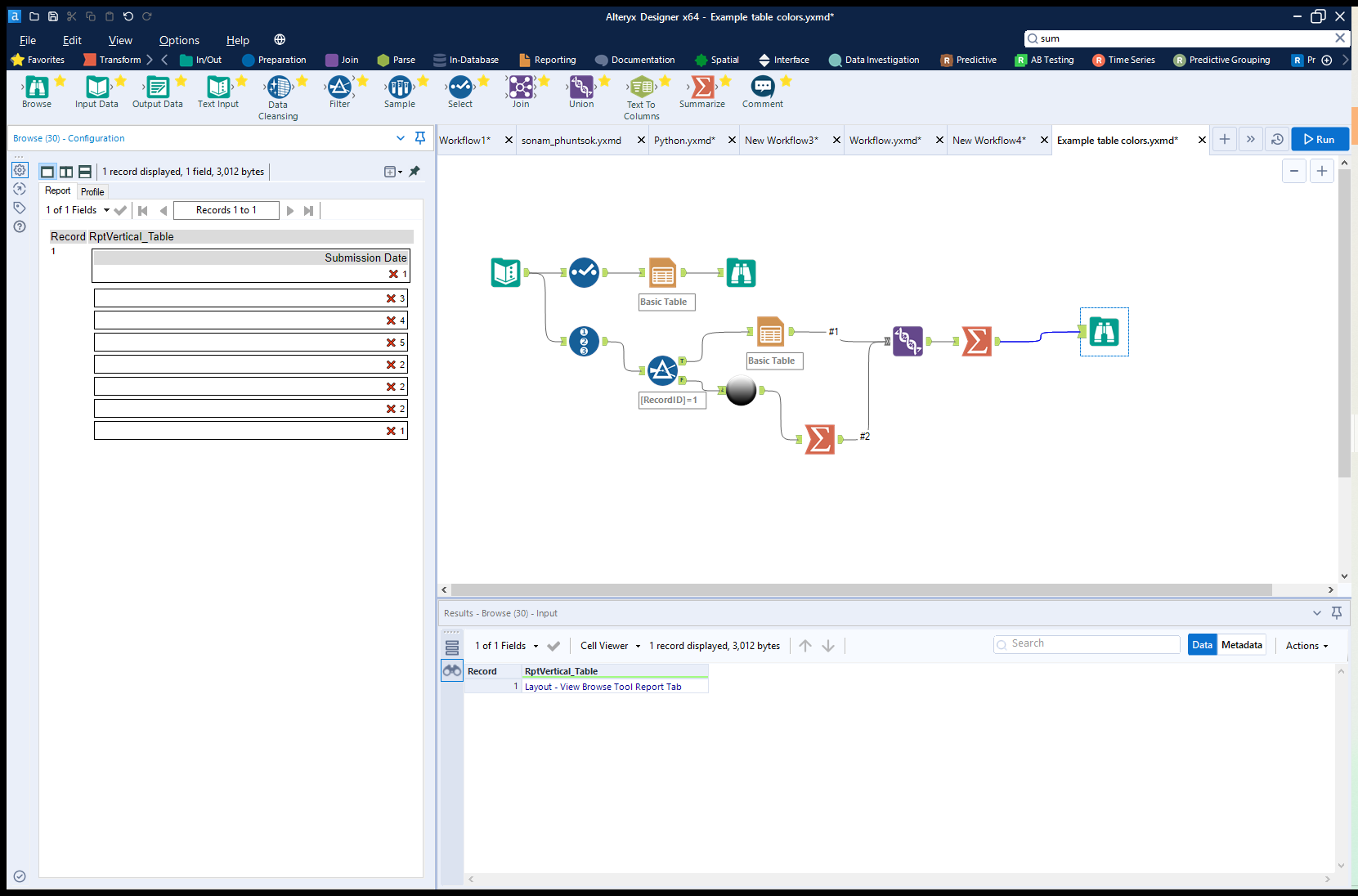The width and height of the screenshot is (1358, 896).
Task: Switch to the Profile tab
Action: pyautogui.click(x=92, y=191)
